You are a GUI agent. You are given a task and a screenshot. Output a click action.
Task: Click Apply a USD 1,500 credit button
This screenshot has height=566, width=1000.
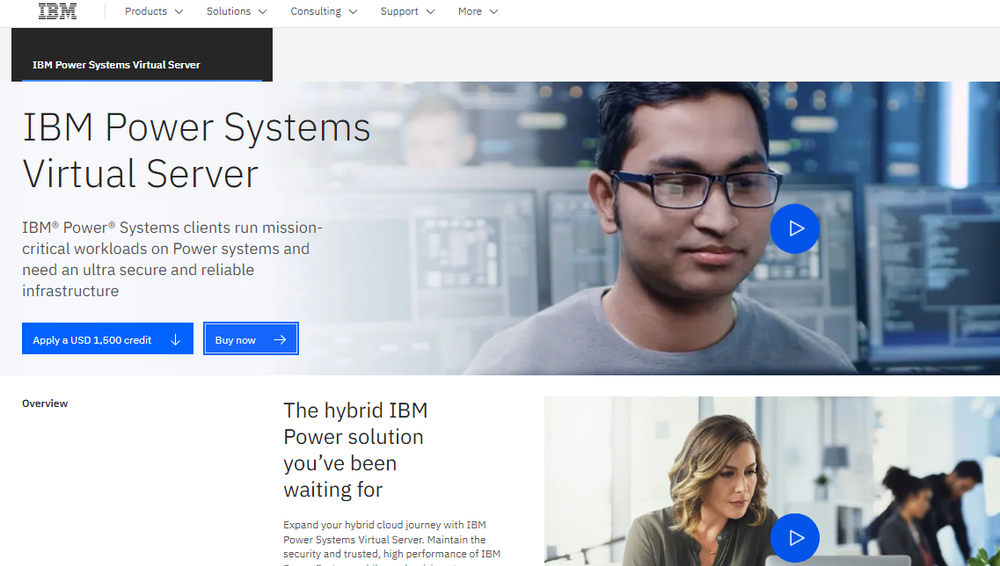coord(108,338)
